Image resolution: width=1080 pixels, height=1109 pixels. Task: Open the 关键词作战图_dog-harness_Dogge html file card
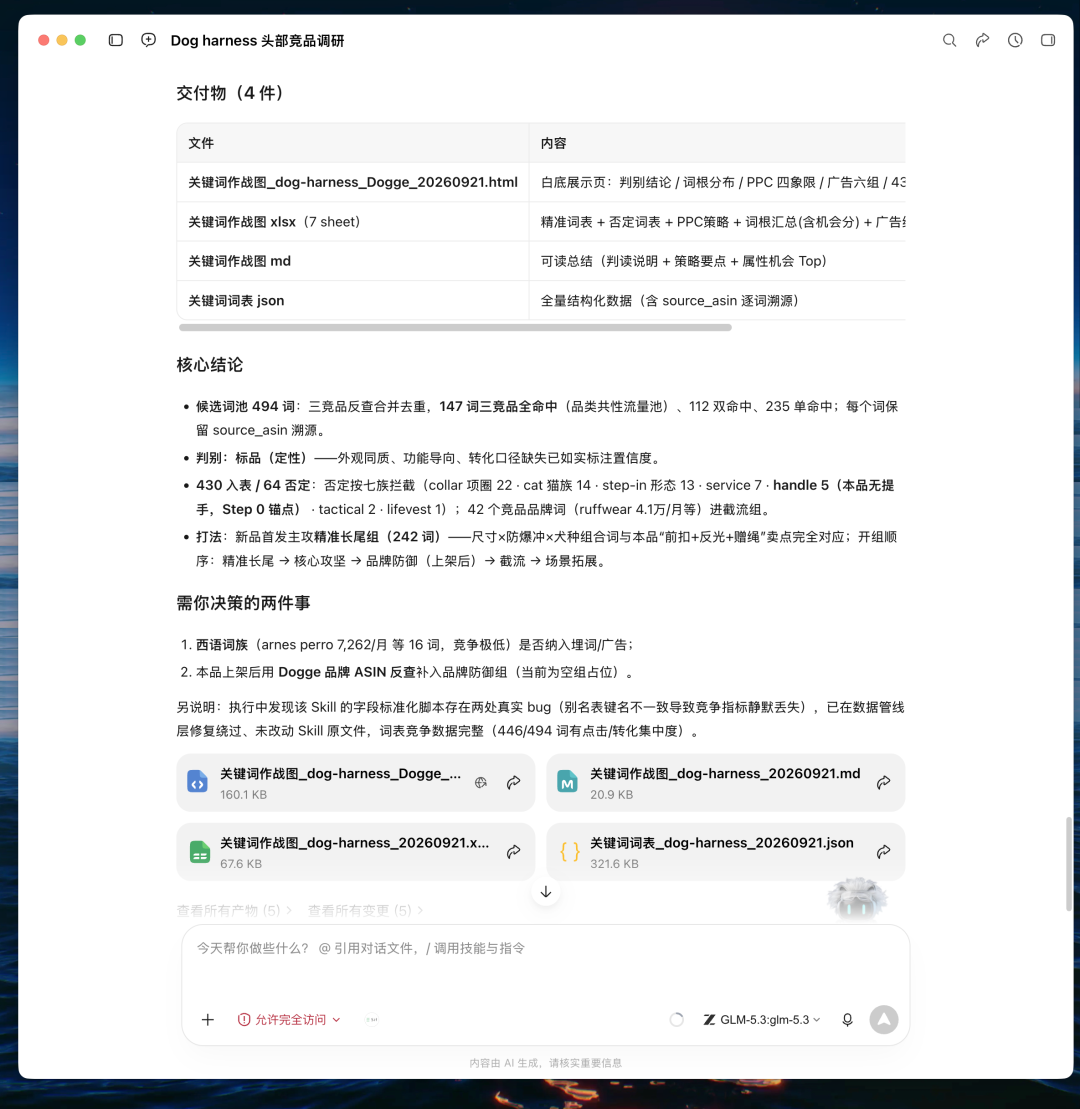pos(356,782)
